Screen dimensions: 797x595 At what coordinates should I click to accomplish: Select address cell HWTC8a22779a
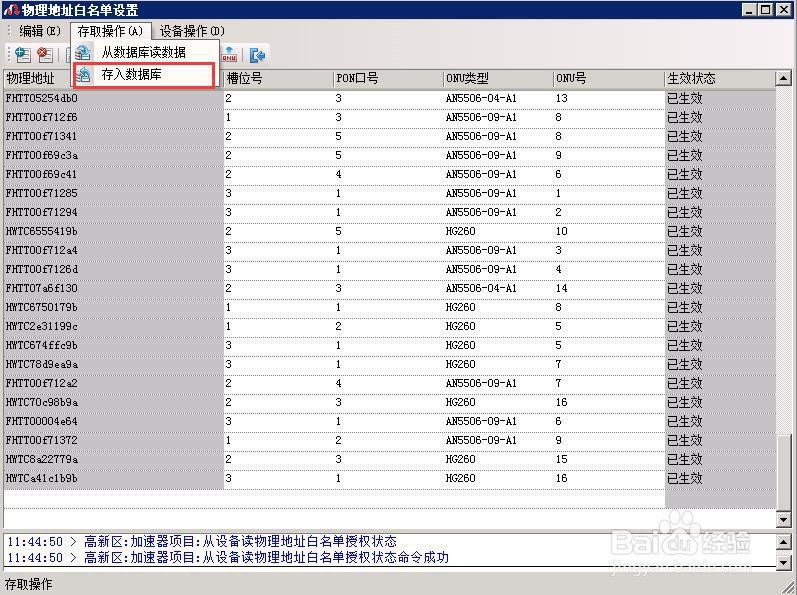pyautogui.click(x=114, y=459)
